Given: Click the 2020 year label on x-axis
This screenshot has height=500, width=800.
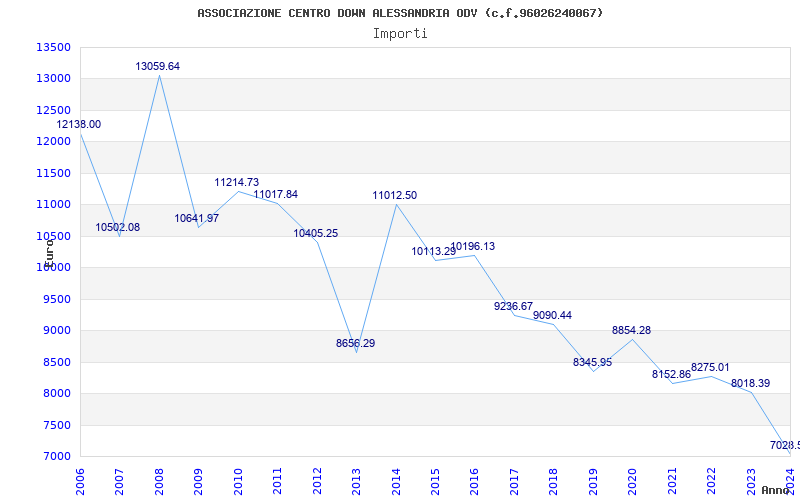Looking at the screenshot, I should point(633,477).
